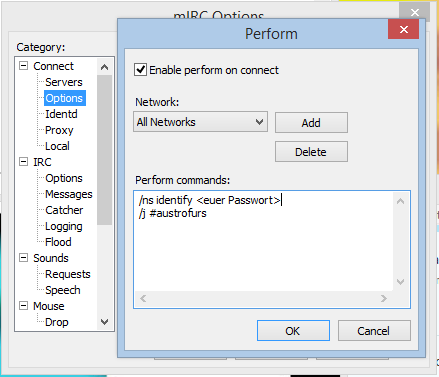Collapse the Mouse tree node
This screenshot has height=377, width=439.
(x=23, y=306)
